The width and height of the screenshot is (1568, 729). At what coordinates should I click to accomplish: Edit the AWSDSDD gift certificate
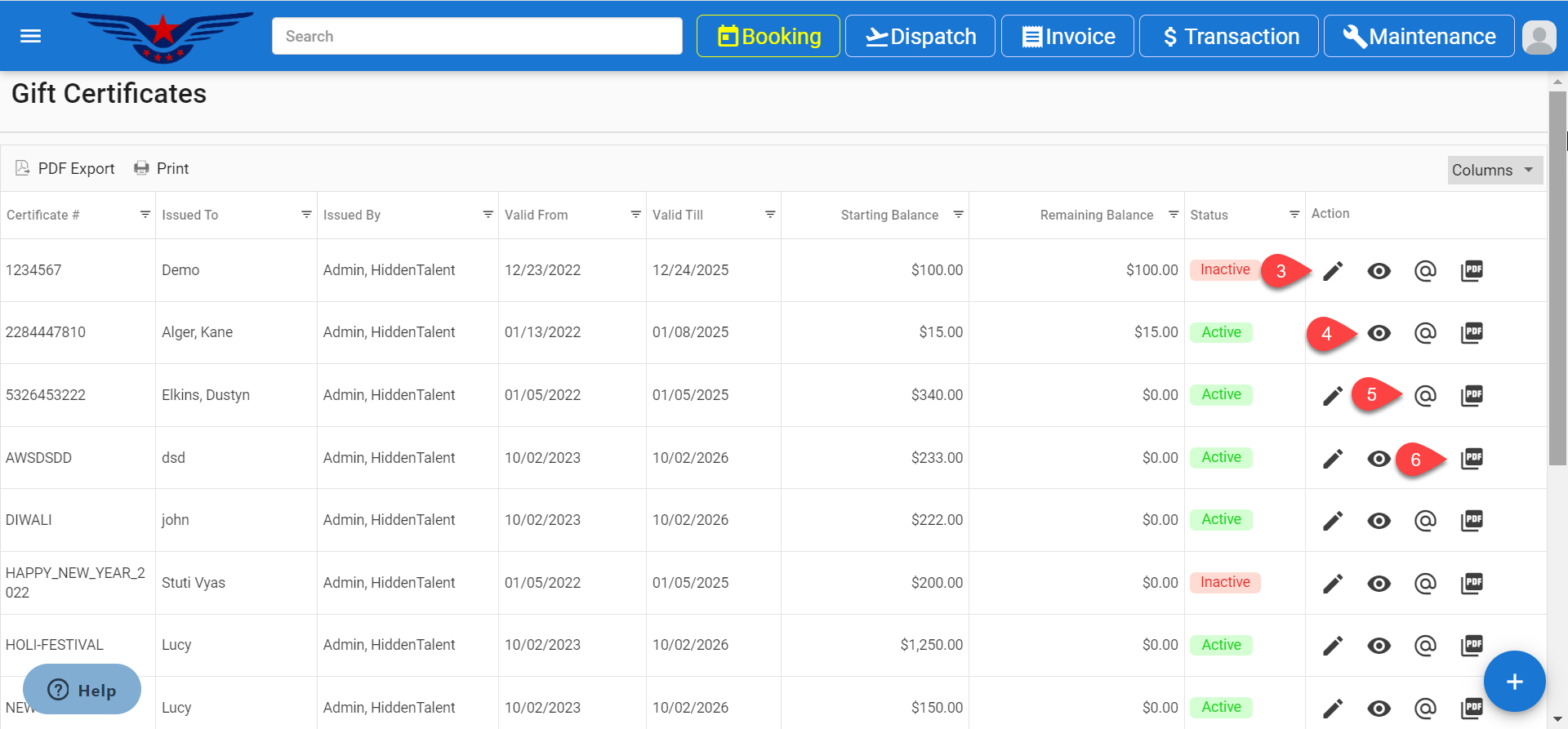click(x=1333, y=459)
